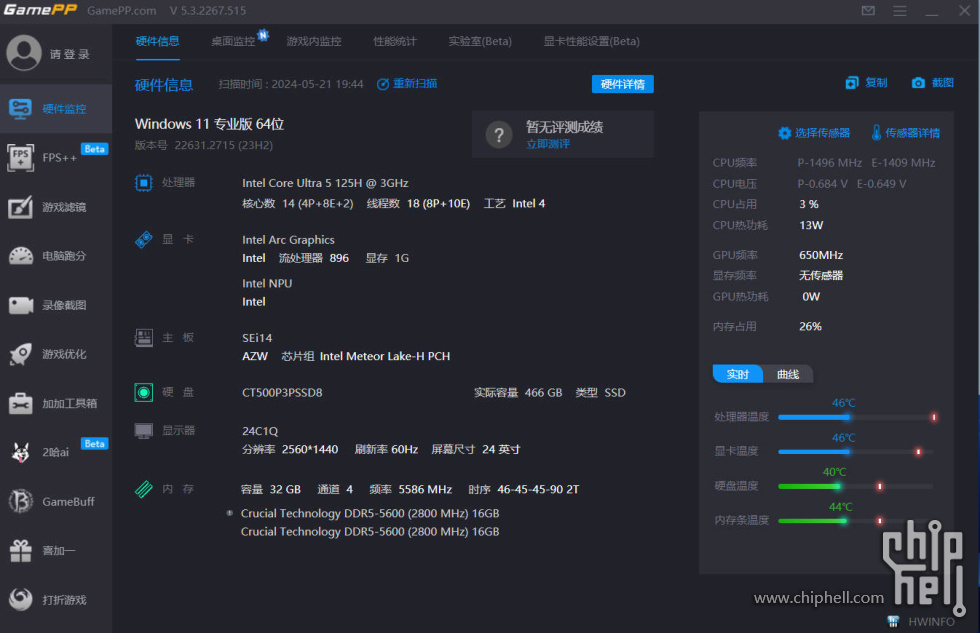Click the mail message icon in title bar

point(868,11)
